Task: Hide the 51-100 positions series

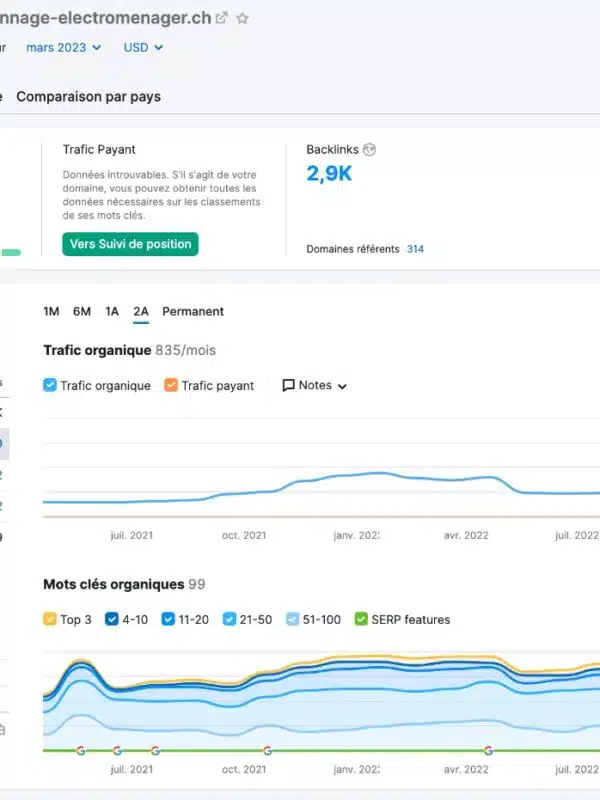Action: click(x=293, y=619)
